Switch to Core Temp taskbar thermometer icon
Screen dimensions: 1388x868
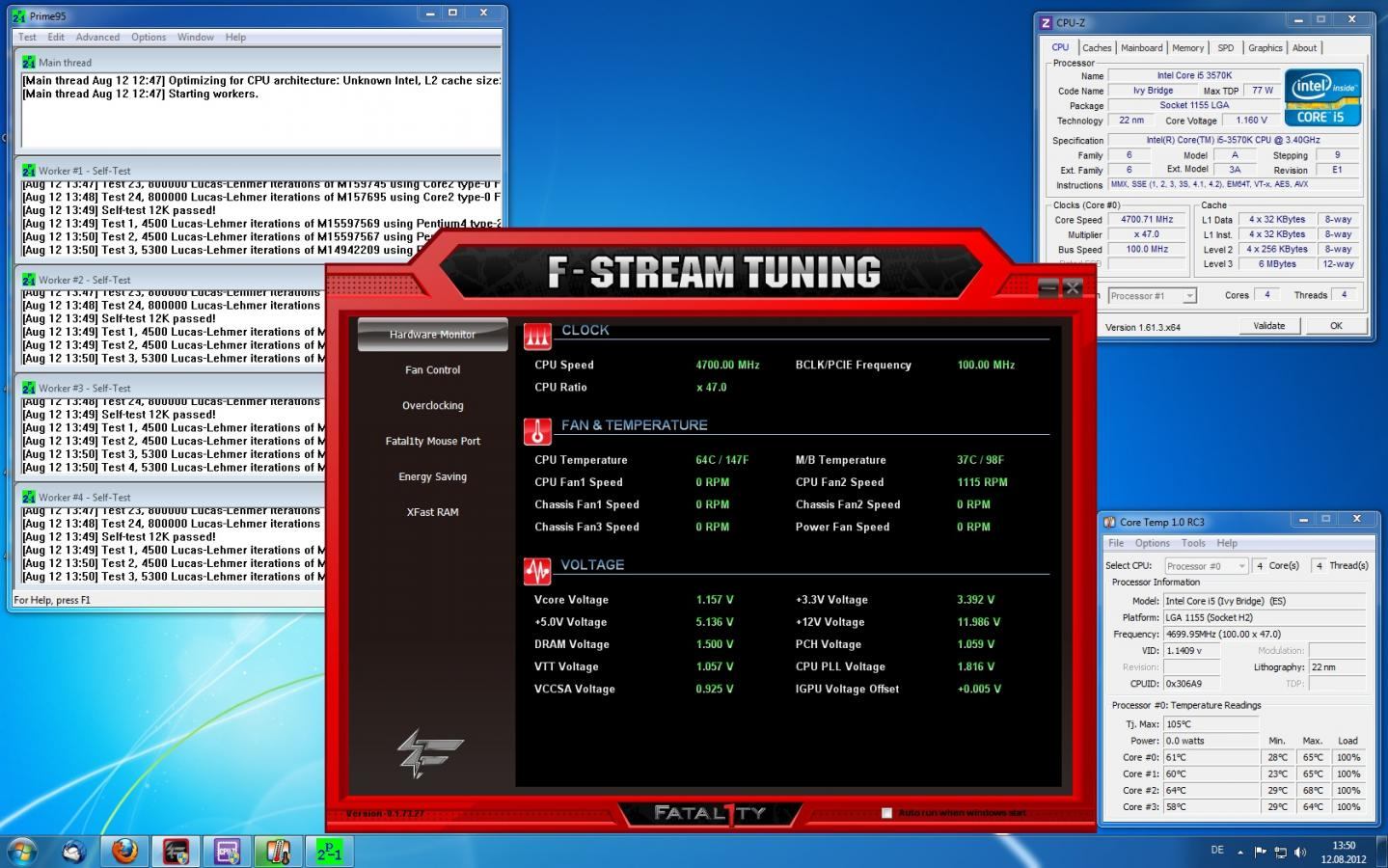(x=278, y=852)
